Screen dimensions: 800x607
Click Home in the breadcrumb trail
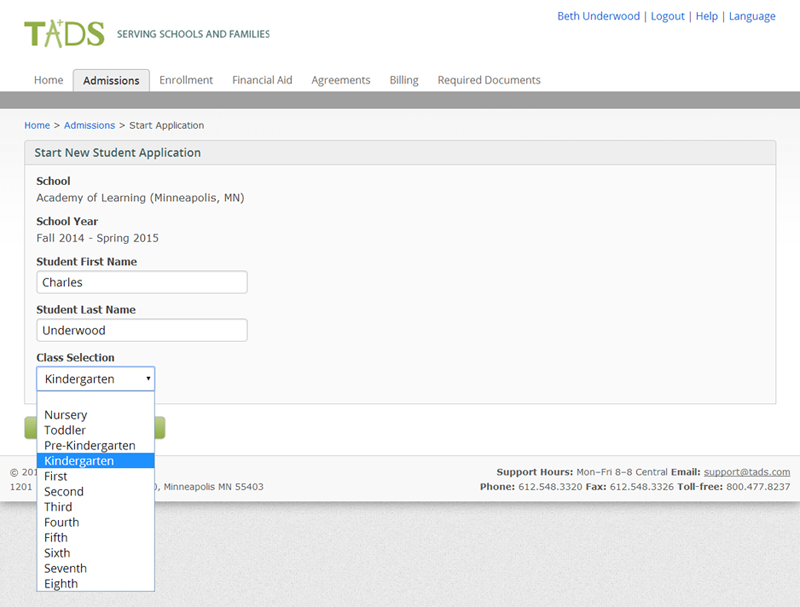(x=37, y=125)
